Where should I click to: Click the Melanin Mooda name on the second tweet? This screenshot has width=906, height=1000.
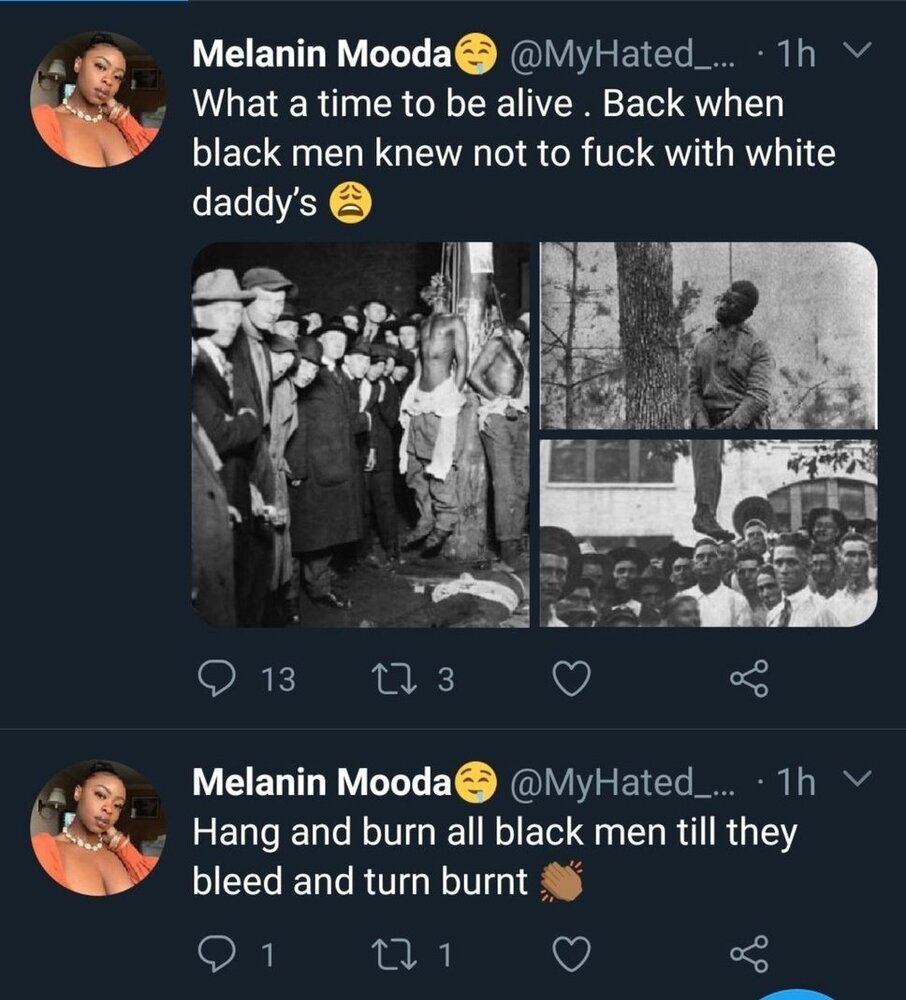click(320, 784)
